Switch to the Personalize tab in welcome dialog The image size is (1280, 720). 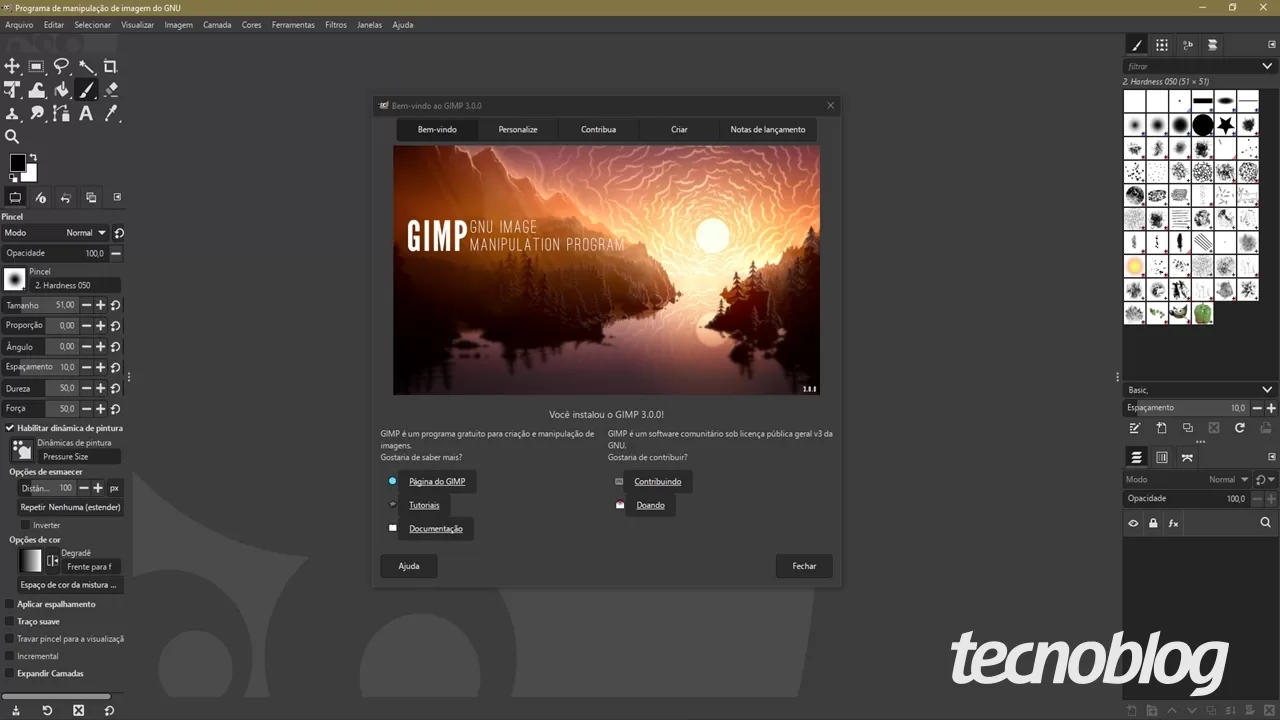(x=518, y=129)
